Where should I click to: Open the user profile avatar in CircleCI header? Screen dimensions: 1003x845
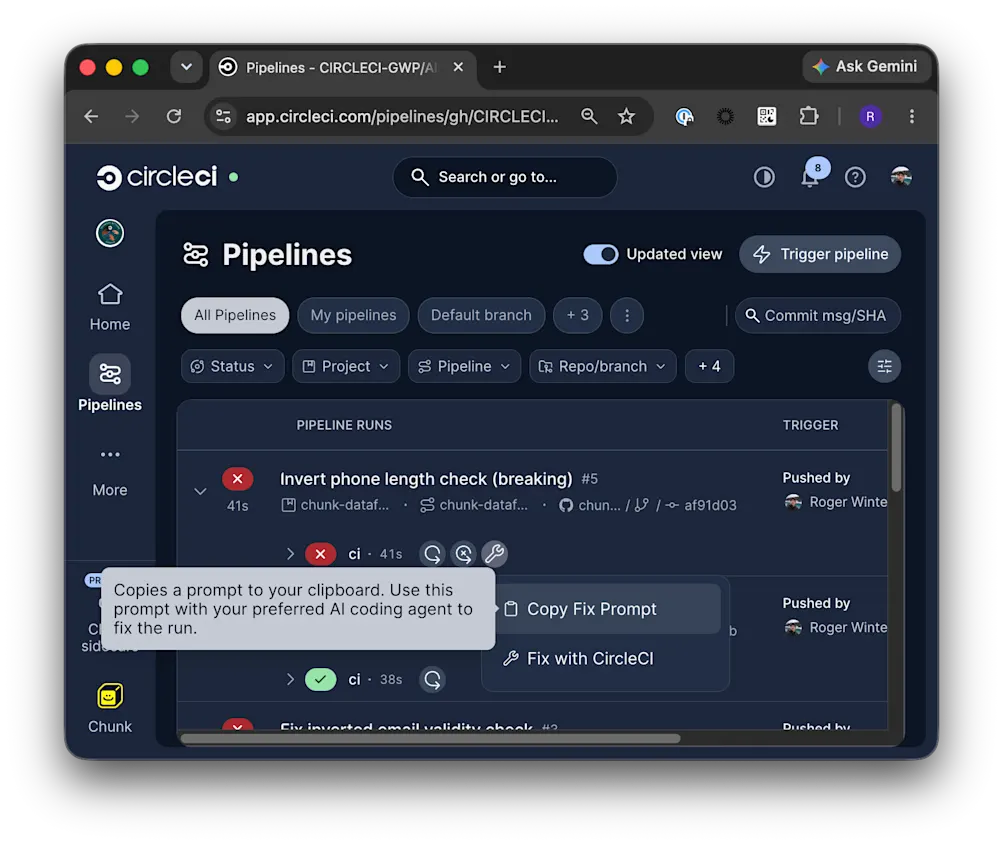901,177
